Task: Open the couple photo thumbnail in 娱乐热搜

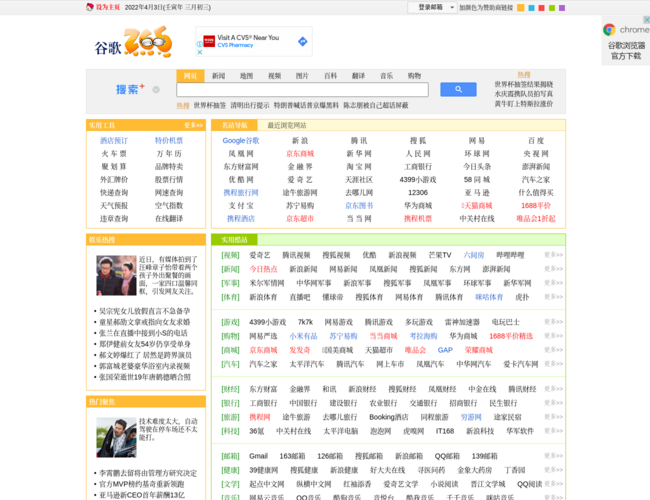Action: (116, 275)
